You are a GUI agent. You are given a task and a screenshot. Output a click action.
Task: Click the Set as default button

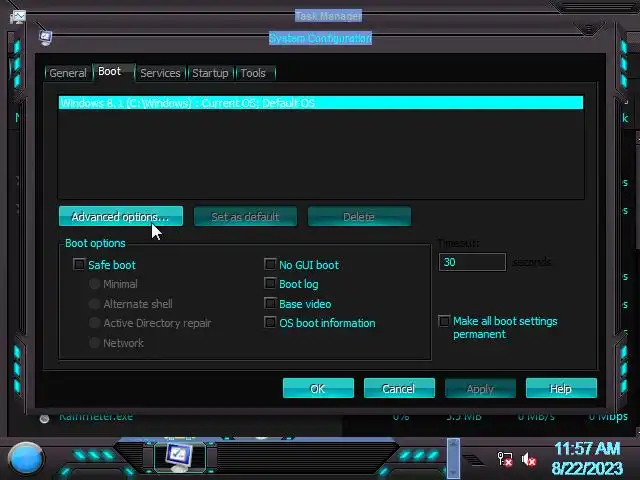tap(245, 216)
